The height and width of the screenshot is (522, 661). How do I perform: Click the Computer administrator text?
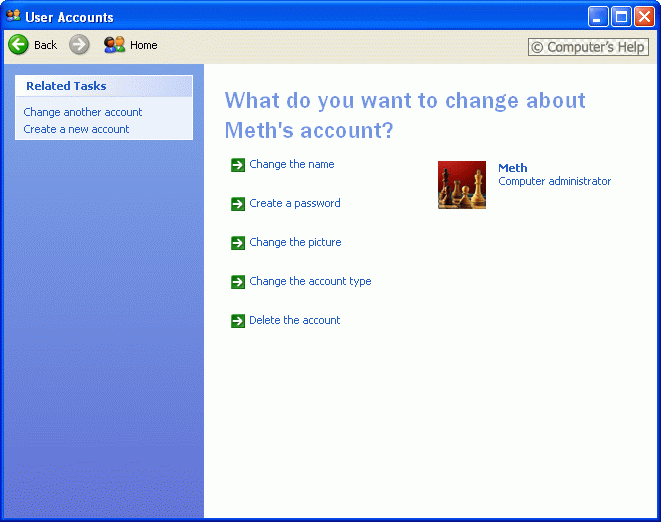(x=554, y=181)
